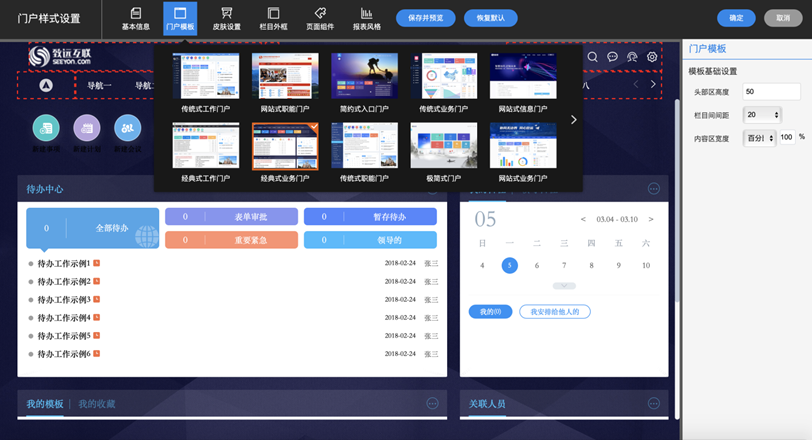Click the settings gear icon in portal header

point(652,57)
